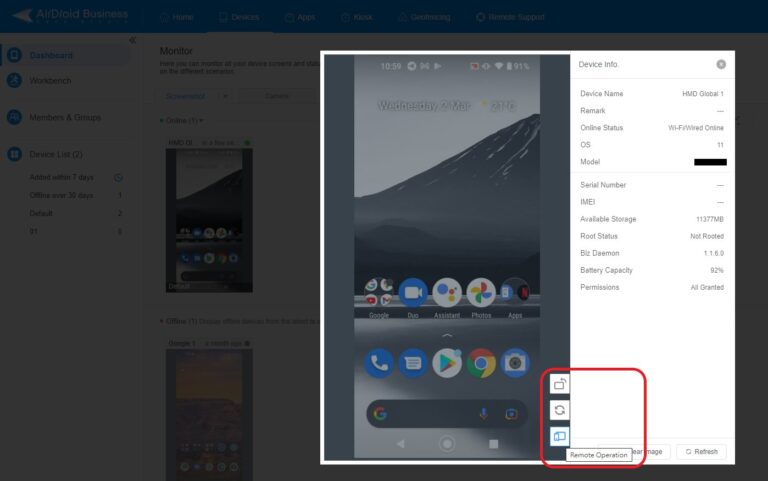Screen dimensions: 768x481
Task: Select Dashboard in the sidebar
Action: (x=51, y=55)
